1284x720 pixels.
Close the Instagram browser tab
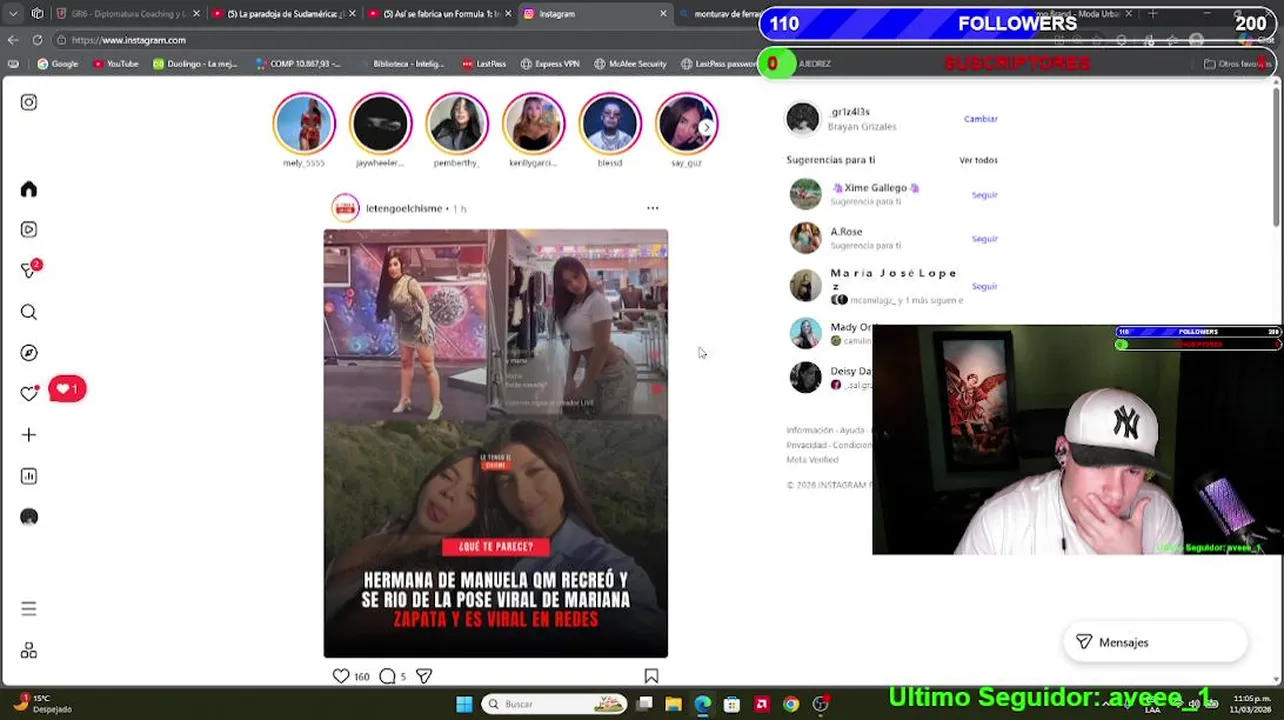click(x=663, y=14)
